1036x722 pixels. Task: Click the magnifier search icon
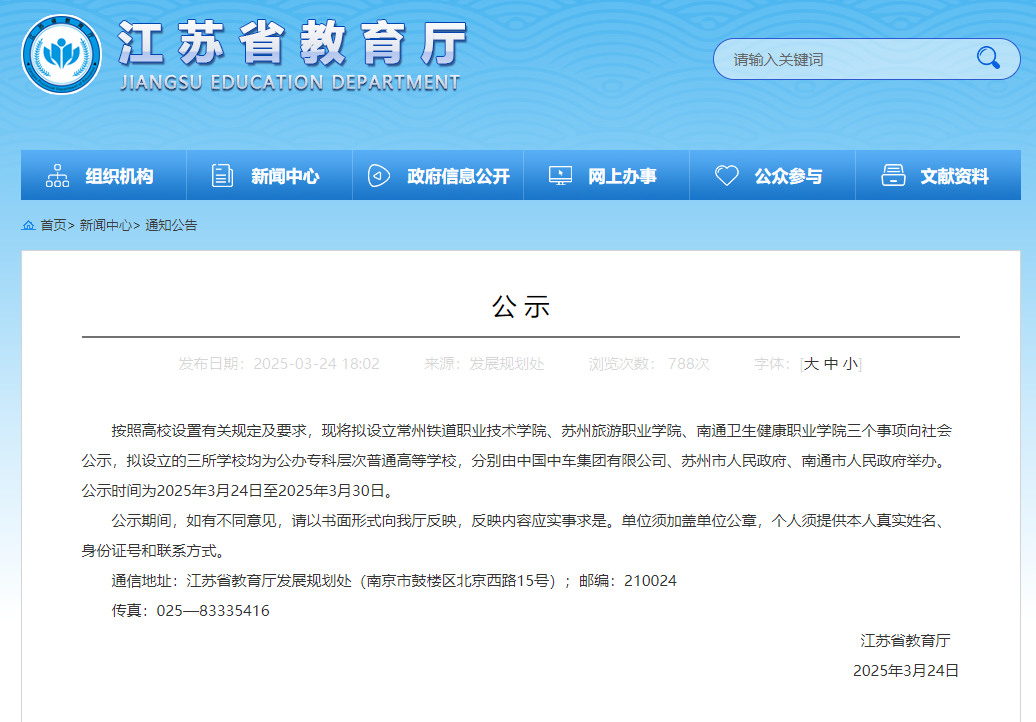click(988, 58)
